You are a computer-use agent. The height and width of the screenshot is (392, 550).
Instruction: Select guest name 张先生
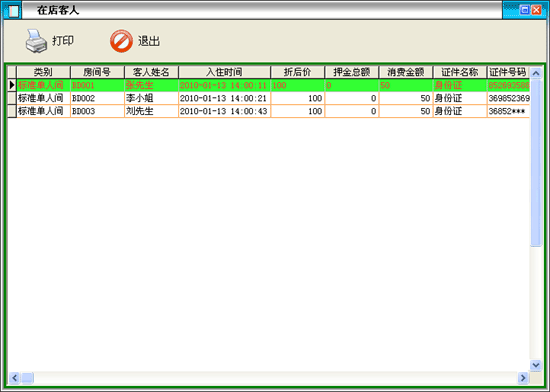pyautogui.click(x=152, y=85)
